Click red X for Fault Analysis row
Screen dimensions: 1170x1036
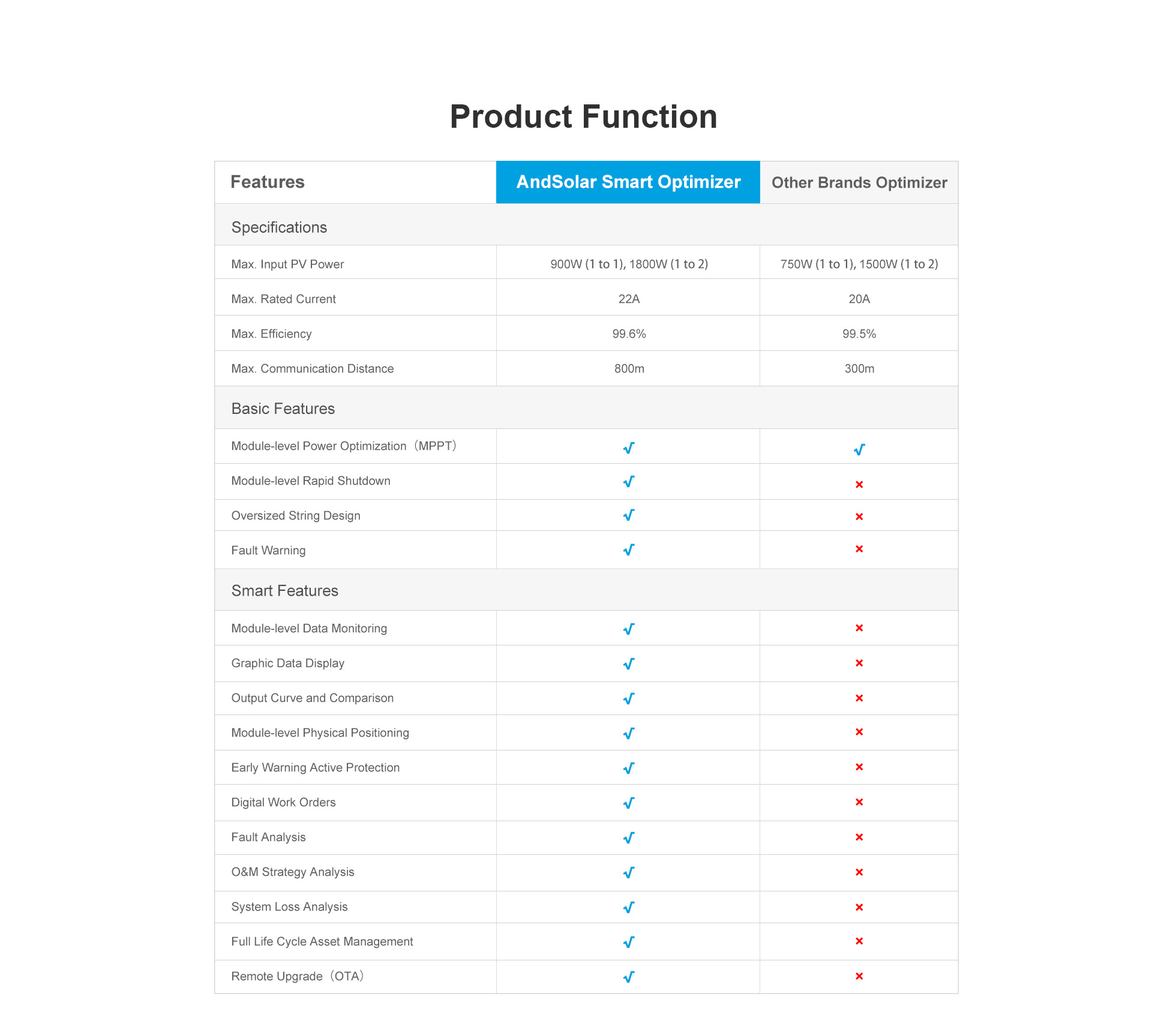(859, 837)
